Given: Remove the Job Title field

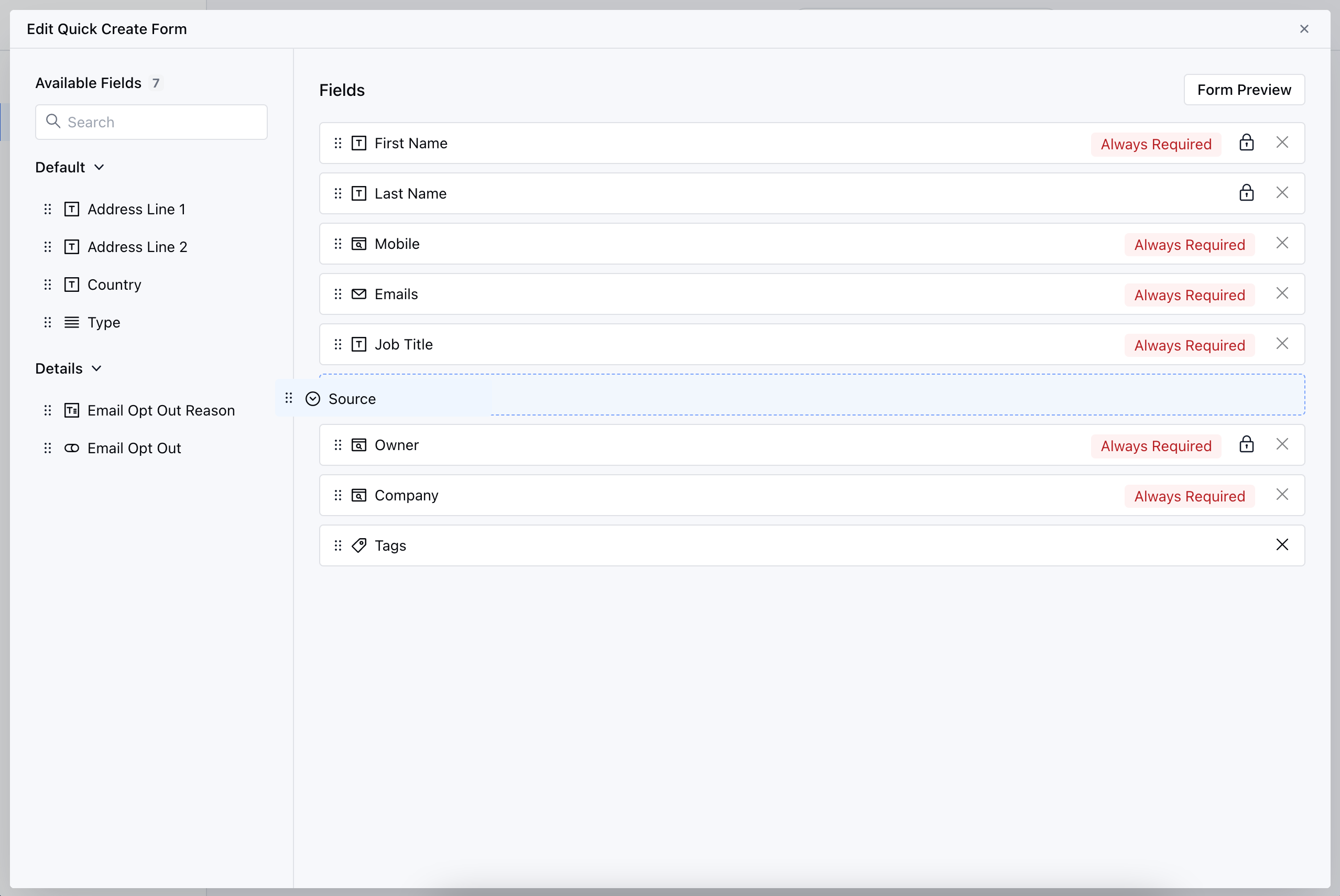Looking at the screenshot, I should coord(1282,344).
